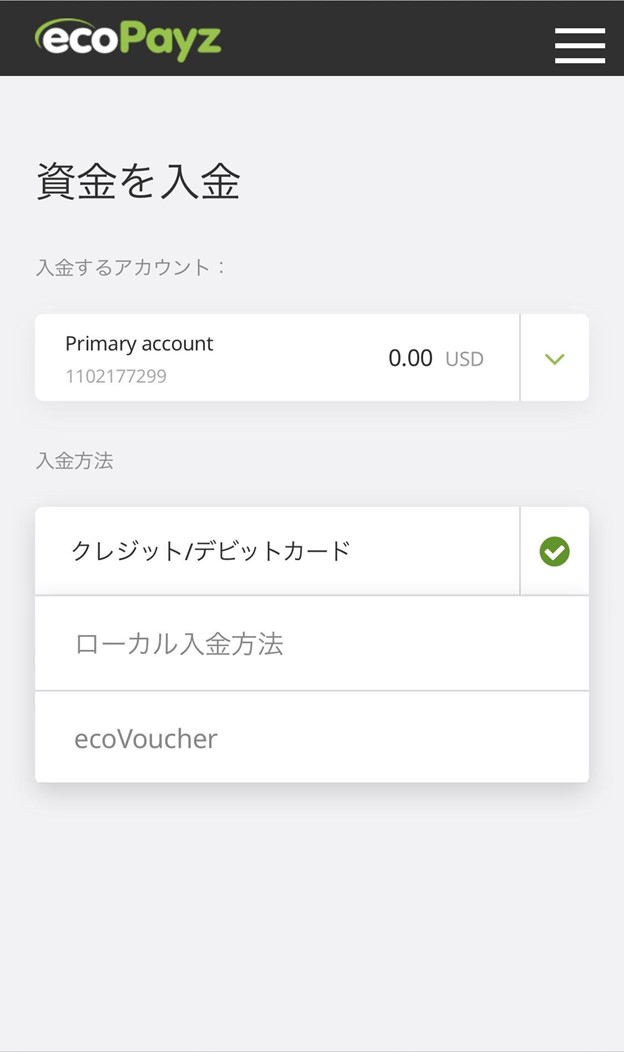
Task: Click empty right side of ローカル入金方法 row
Action: click(x=450, y=643)
